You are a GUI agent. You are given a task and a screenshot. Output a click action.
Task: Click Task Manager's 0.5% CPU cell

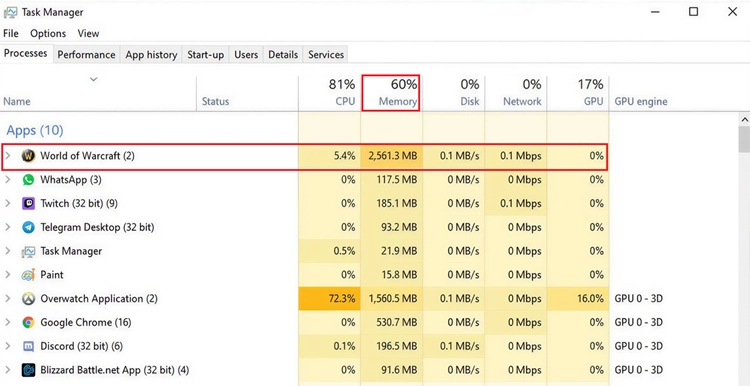point(330,251)
